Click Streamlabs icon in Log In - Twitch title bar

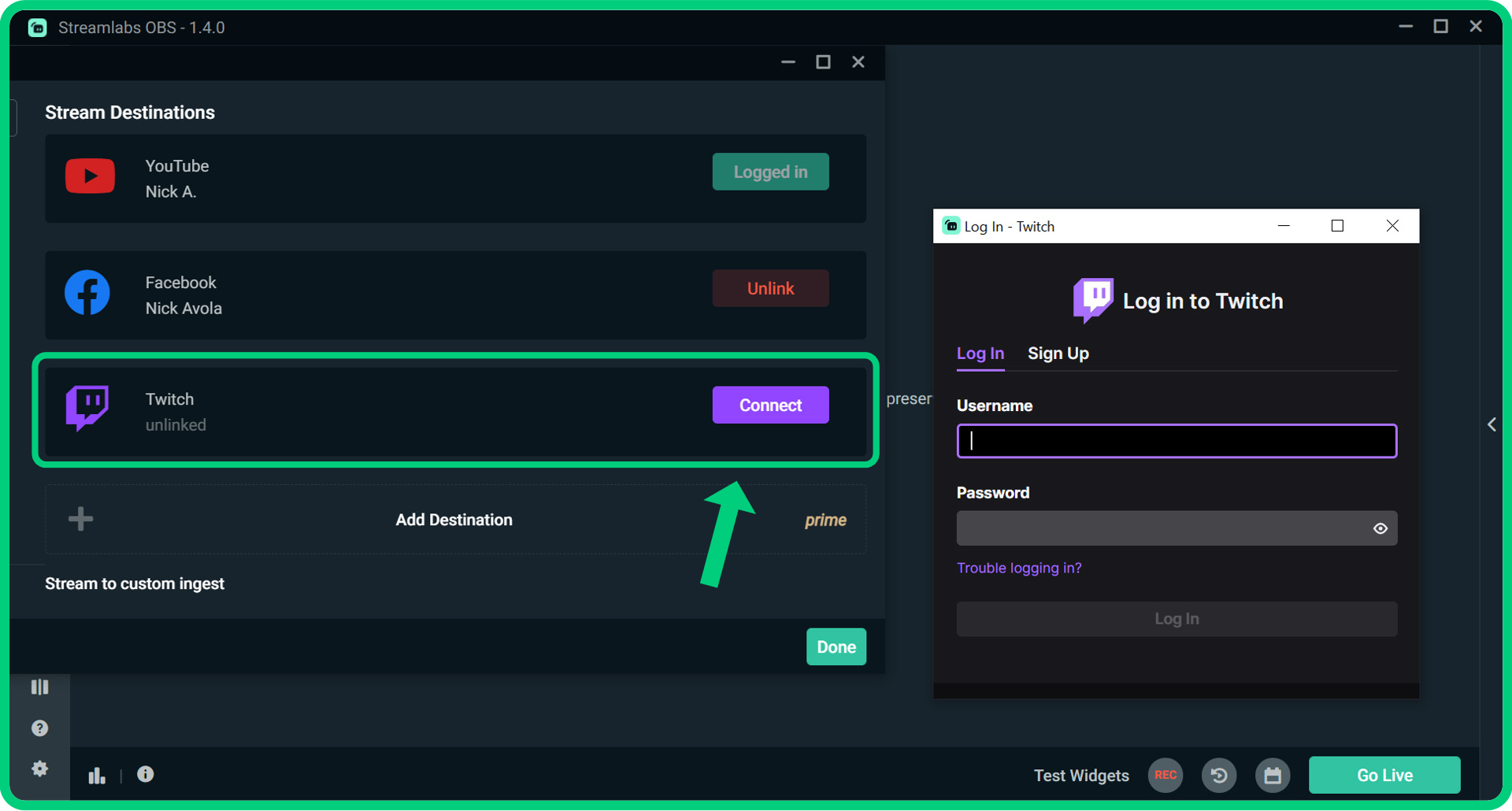(951, 226)
